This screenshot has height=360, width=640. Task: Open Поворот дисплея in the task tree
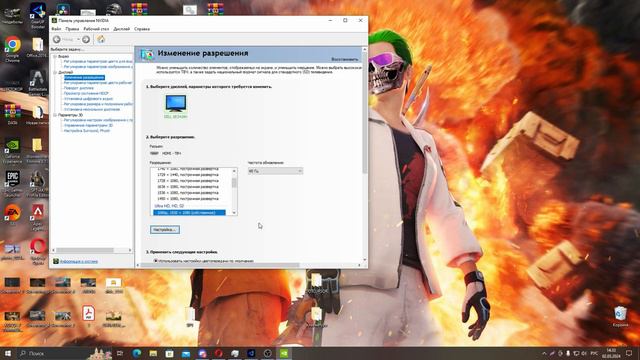point(79,88)
